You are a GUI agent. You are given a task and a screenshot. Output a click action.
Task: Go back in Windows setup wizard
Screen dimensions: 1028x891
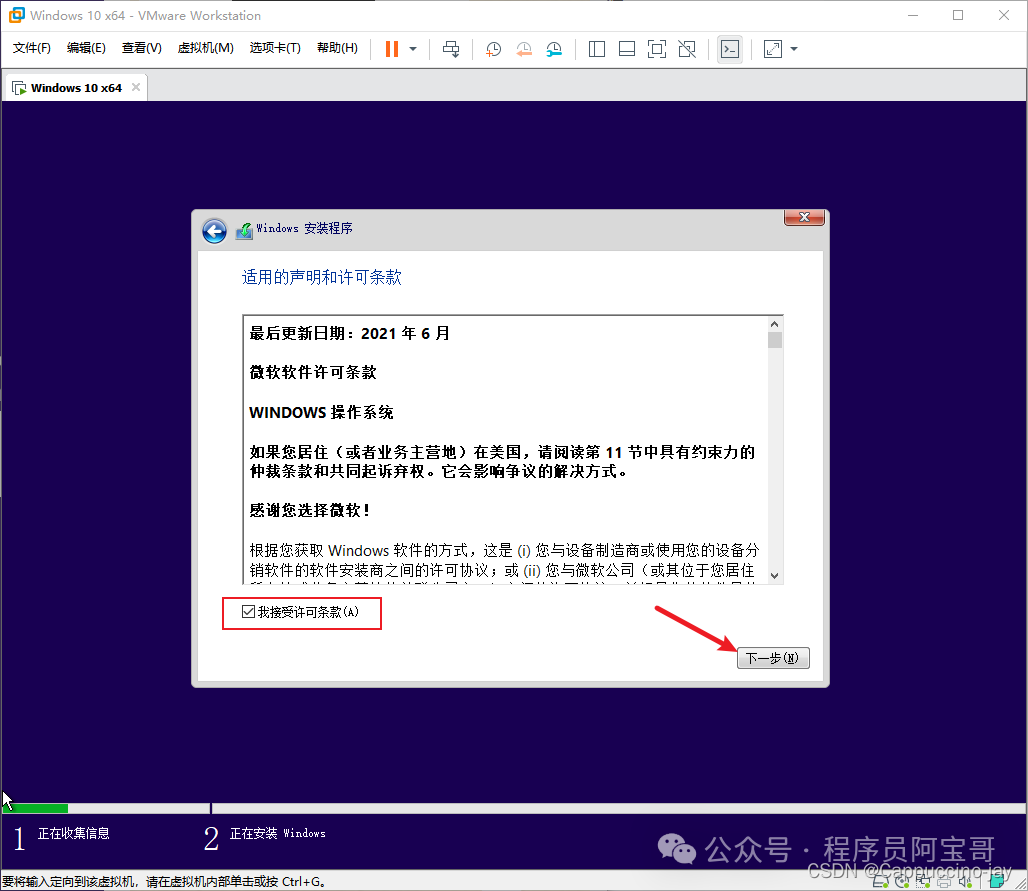214,231
